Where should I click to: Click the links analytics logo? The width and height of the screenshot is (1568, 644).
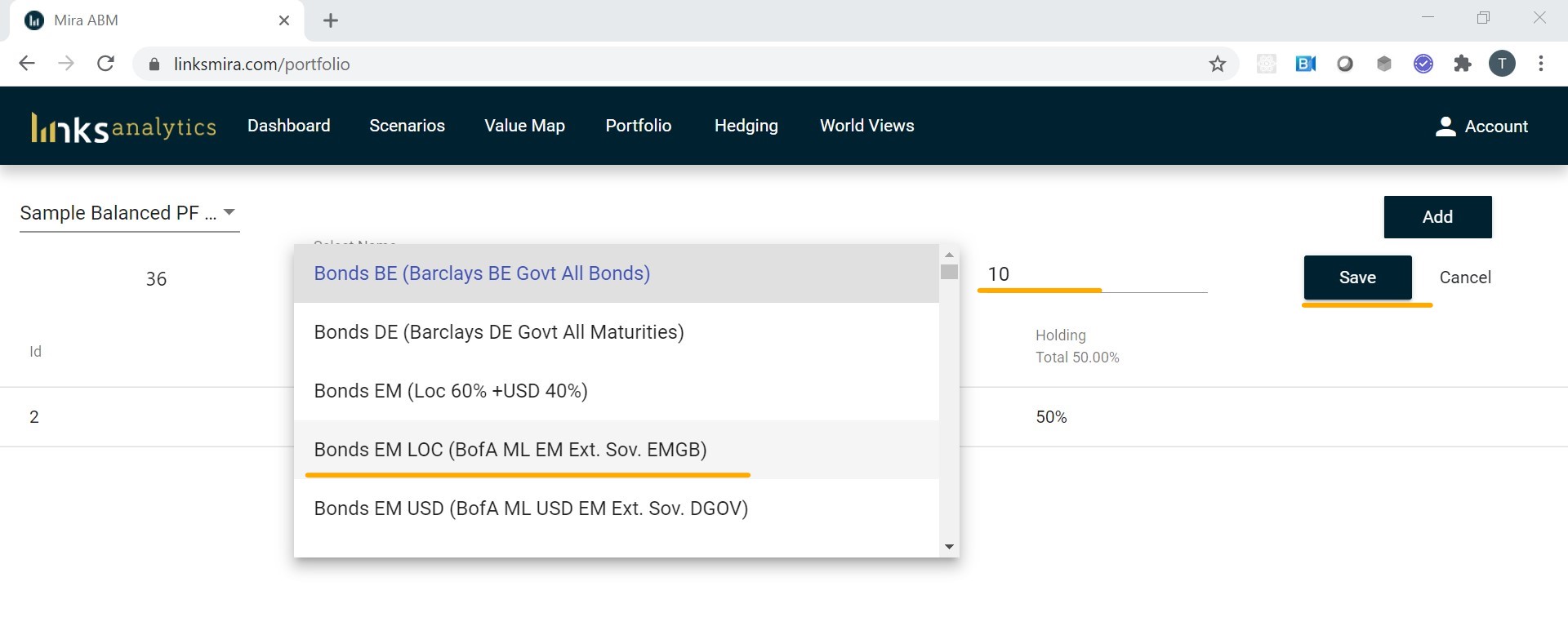tap(123, 127)
